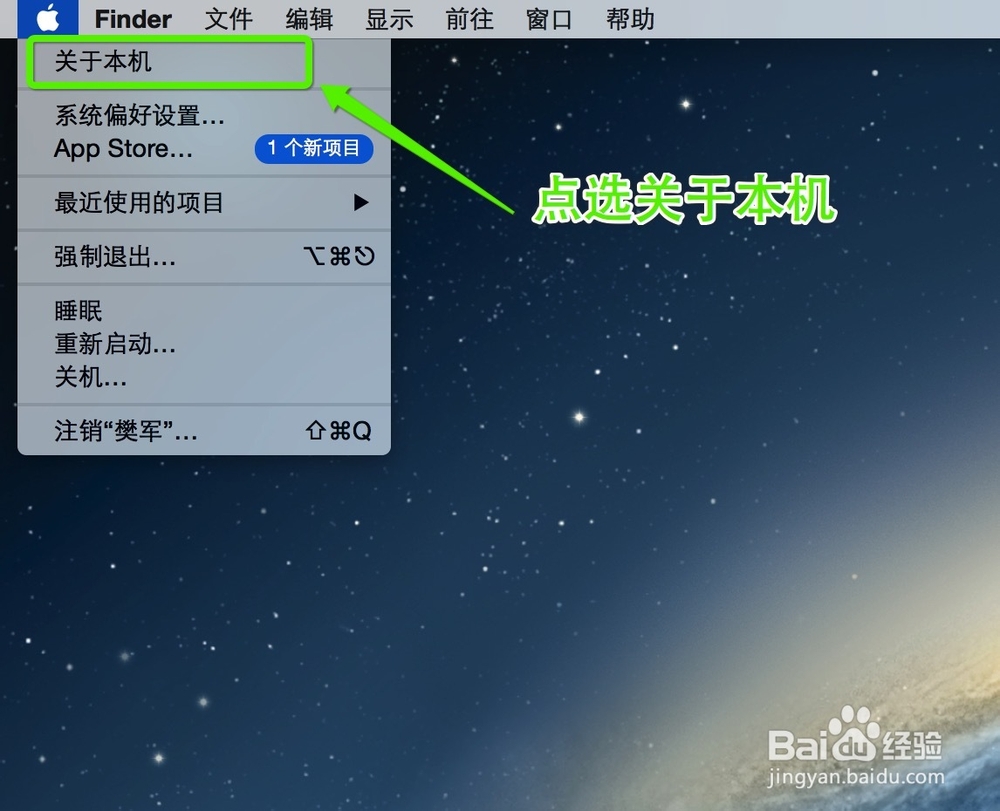The height and width of the screenshot is (811, 1000).
Task: Open the 文件 menu
Action: click(228, 18)
